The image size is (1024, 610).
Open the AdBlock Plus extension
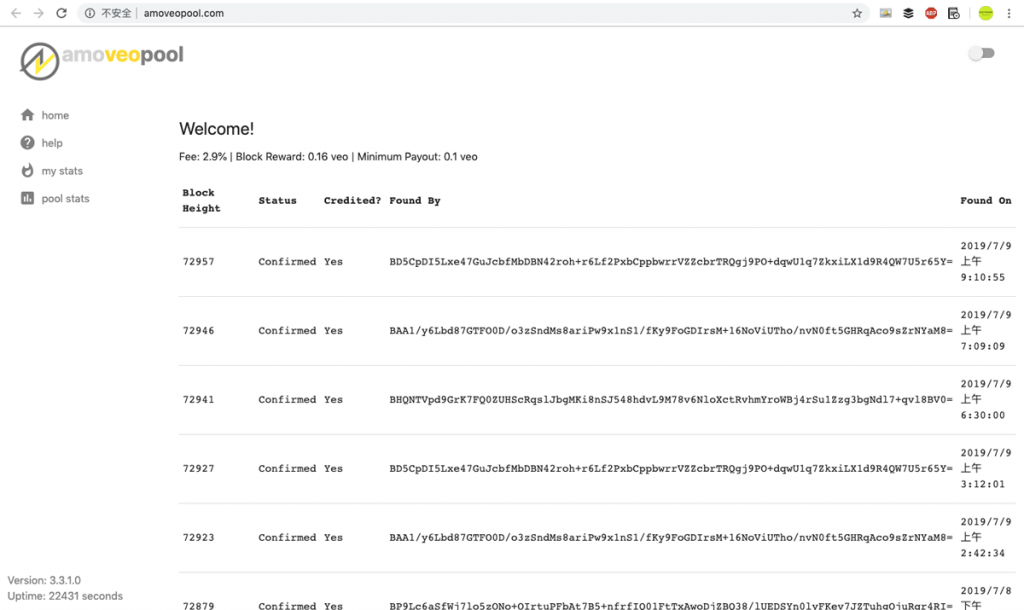931,14
